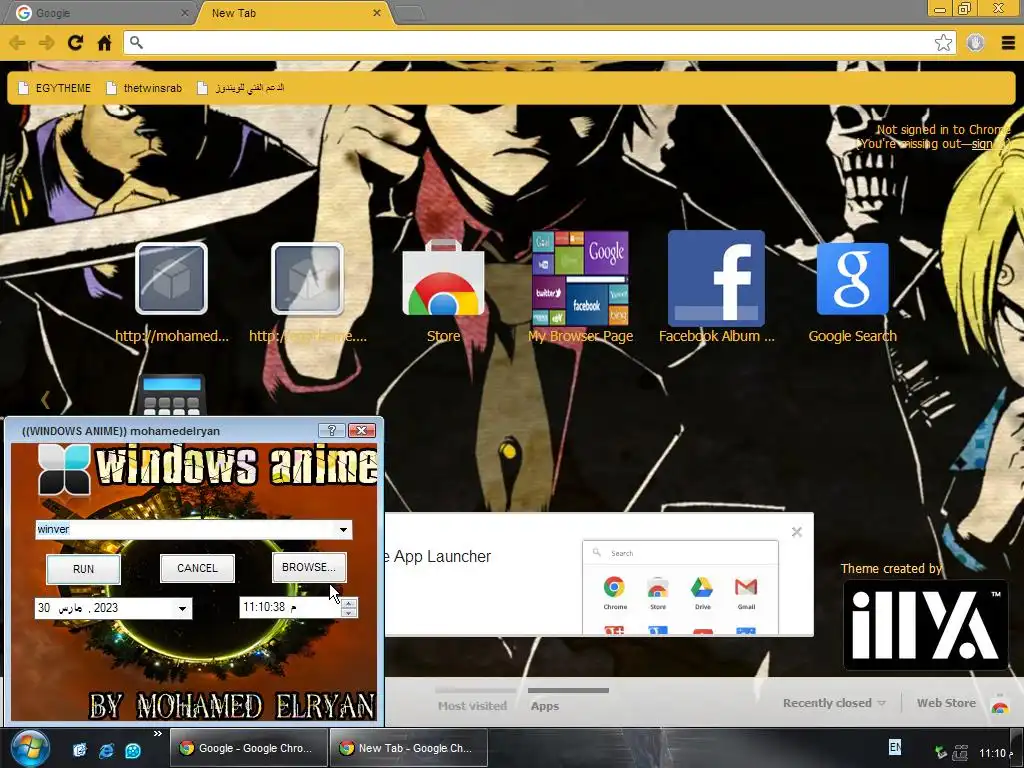Click the third quick launch icon
Screen dimensions: 1024x768
point(133,750)
